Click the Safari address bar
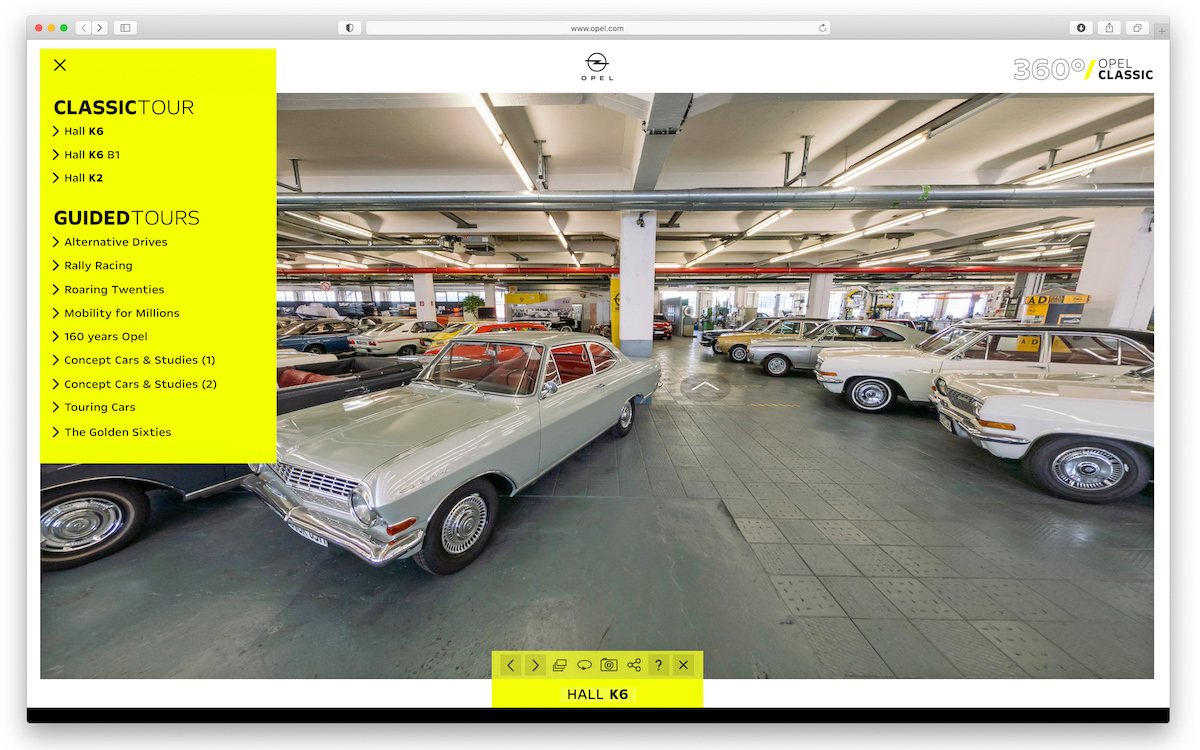The width and height of the screenshot is (1200, 750). click(x=597, y=28)
